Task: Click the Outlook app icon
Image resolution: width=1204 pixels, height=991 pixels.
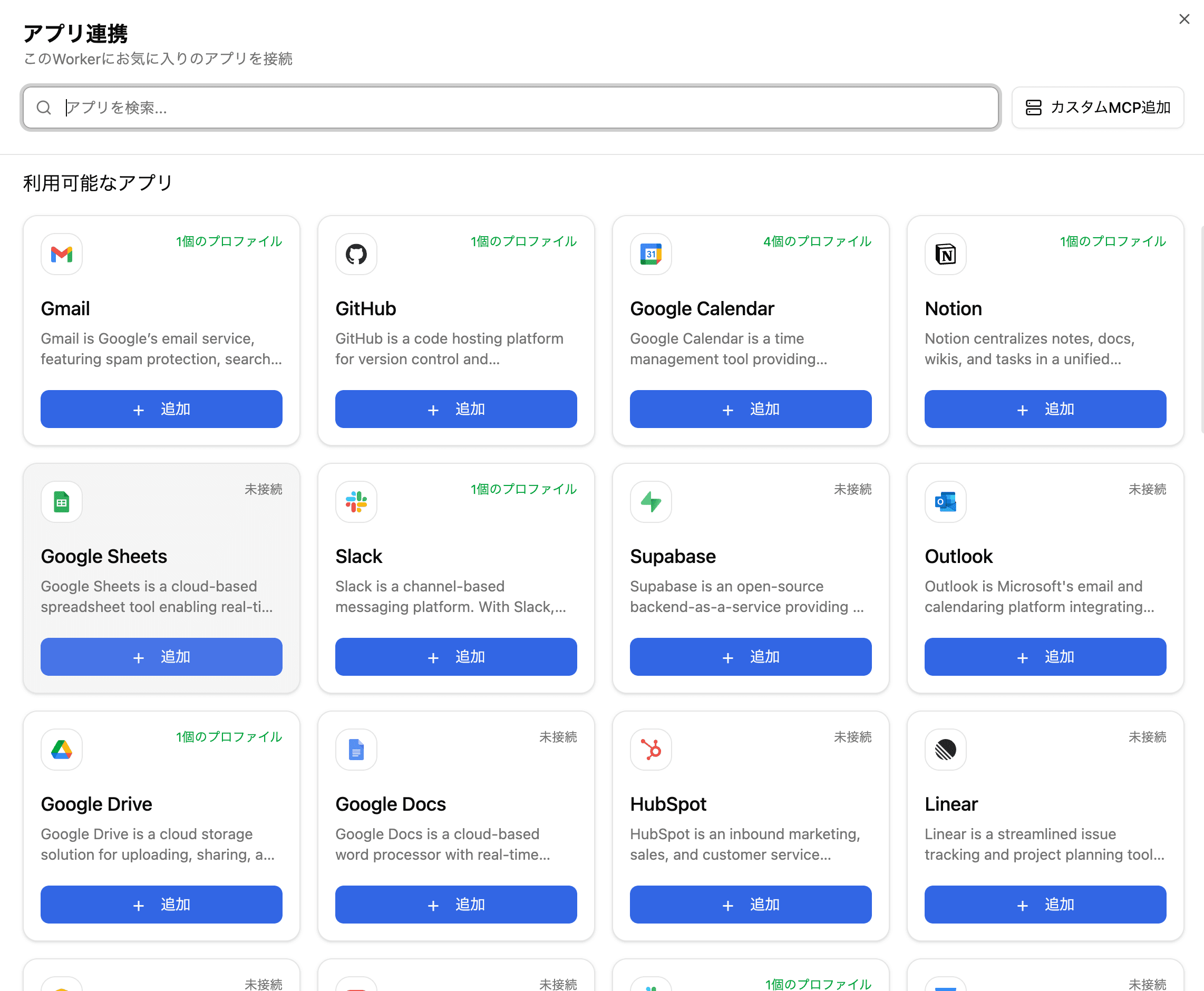Action: click(x=945, y=502)
